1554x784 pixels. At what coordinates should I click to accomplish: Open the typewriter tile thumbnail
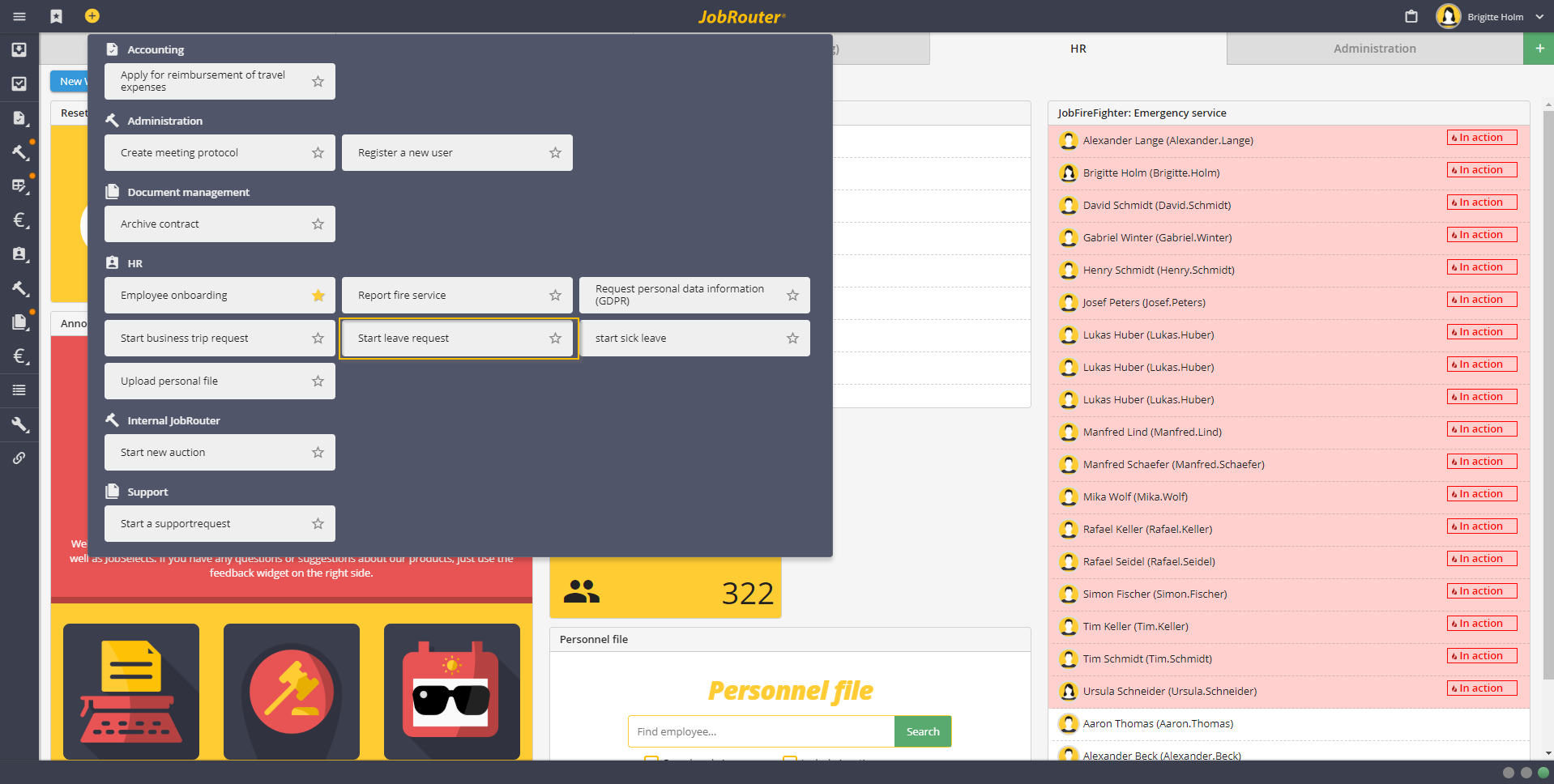pyautogui.click(x=131, y=691)
